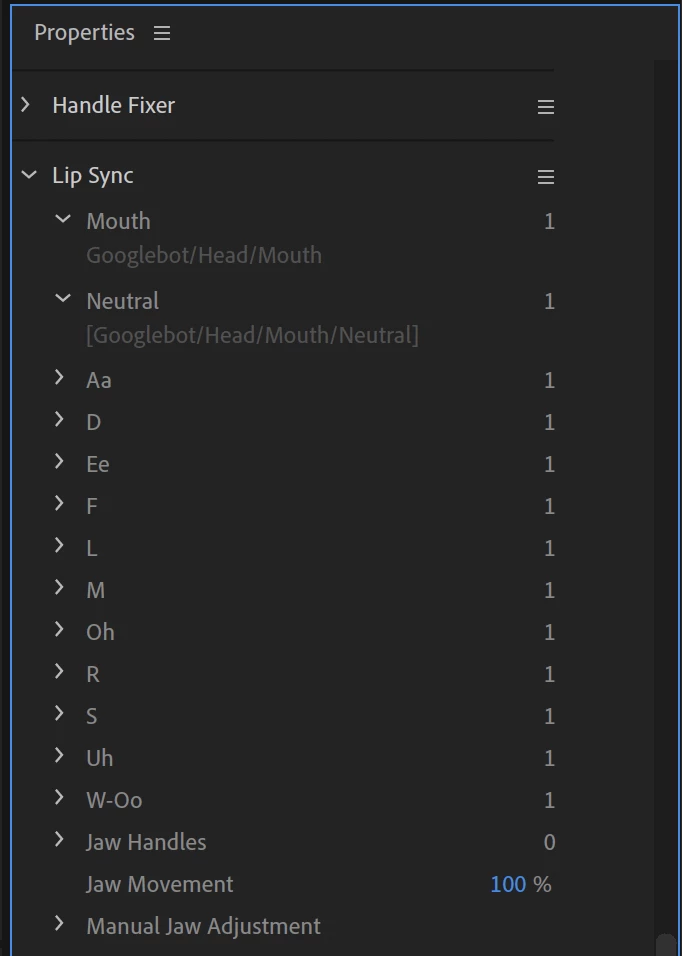Image resolution: width=682 pixels, height=956 pixels.
Task: Select the M viseme label
Action: pyautogui.click(x=96, y=590)
